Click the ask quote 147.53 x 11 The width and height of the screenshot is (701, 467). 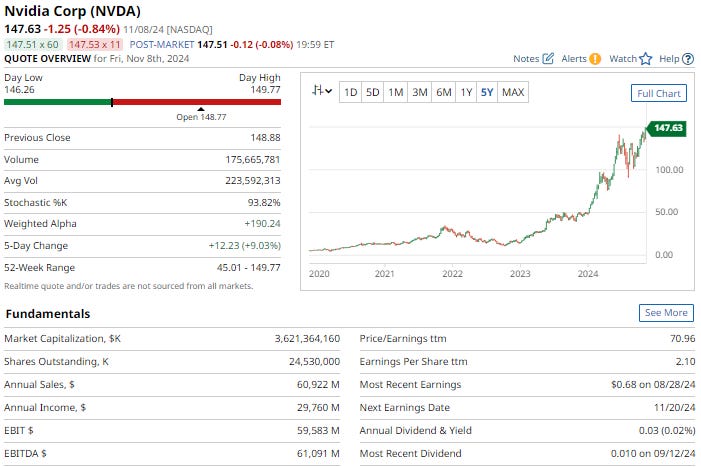coord(95,45)
